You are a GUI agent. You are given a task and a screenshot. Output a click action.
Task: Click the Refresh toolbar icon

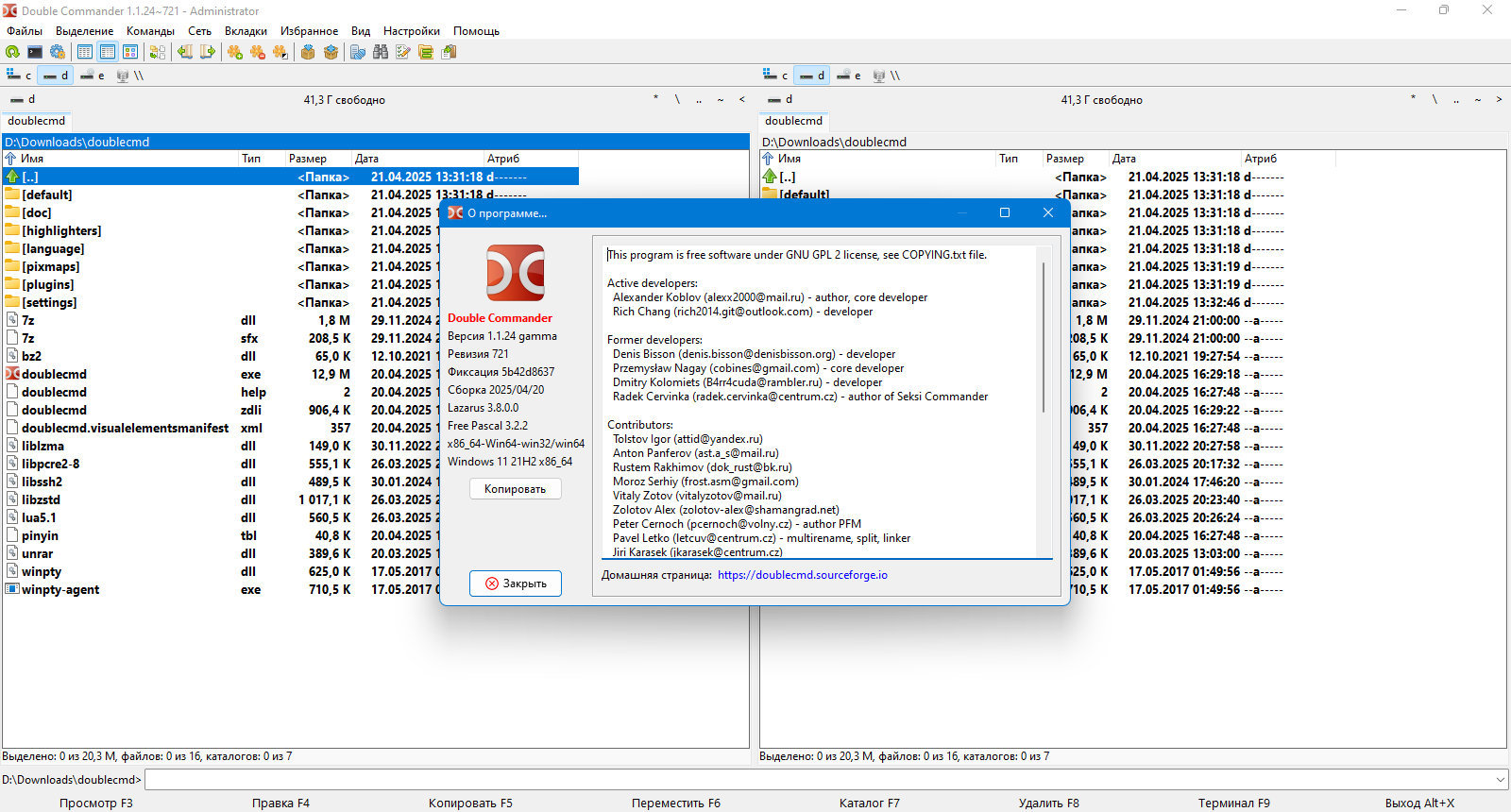12,52
